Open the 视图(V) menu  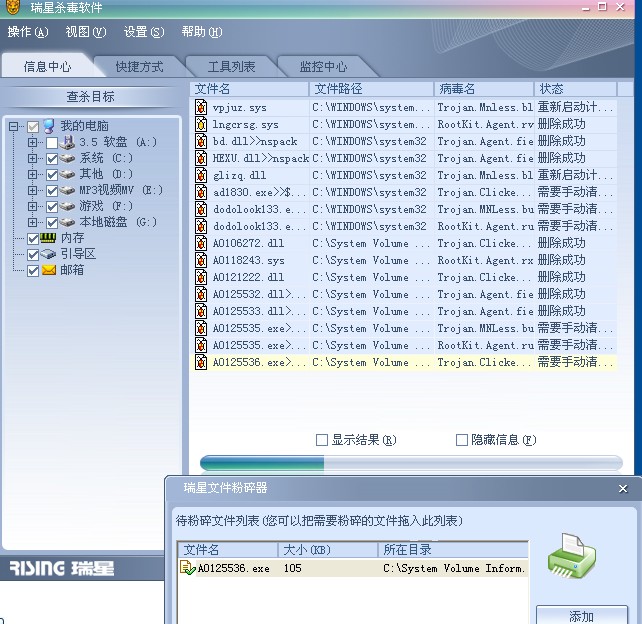[x=86, y=32]
